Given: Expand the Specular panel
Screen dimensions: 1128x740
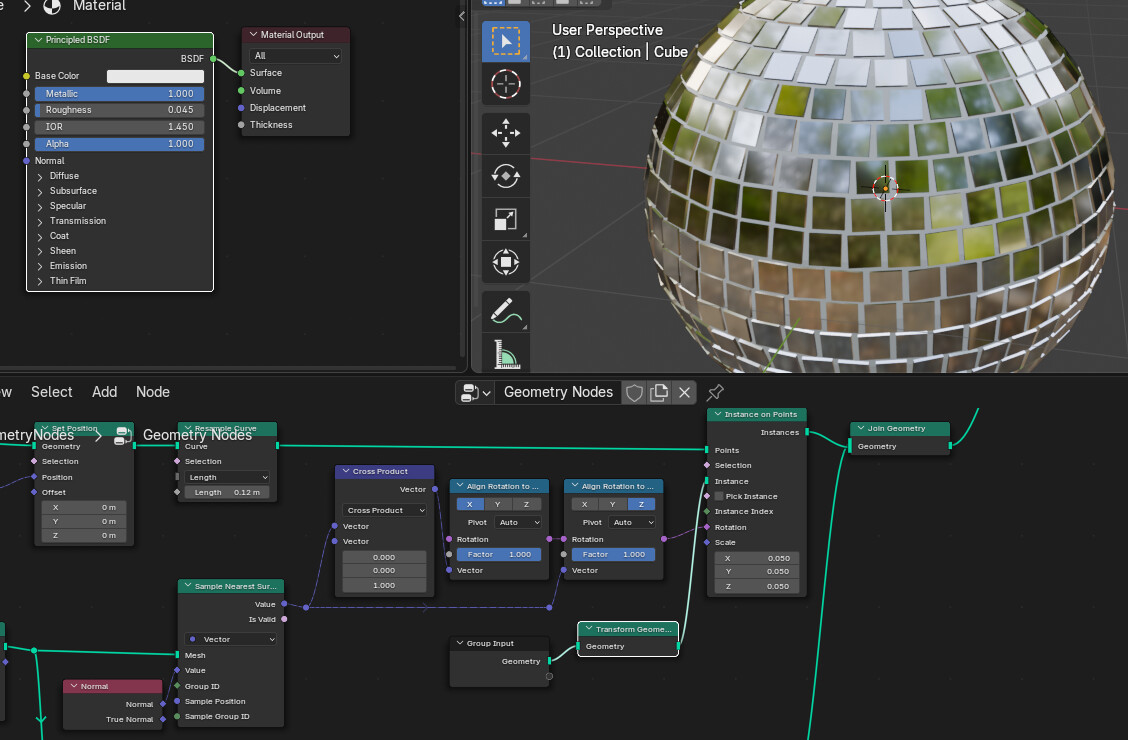Looking at the screenshot, I should coord(40,206).
